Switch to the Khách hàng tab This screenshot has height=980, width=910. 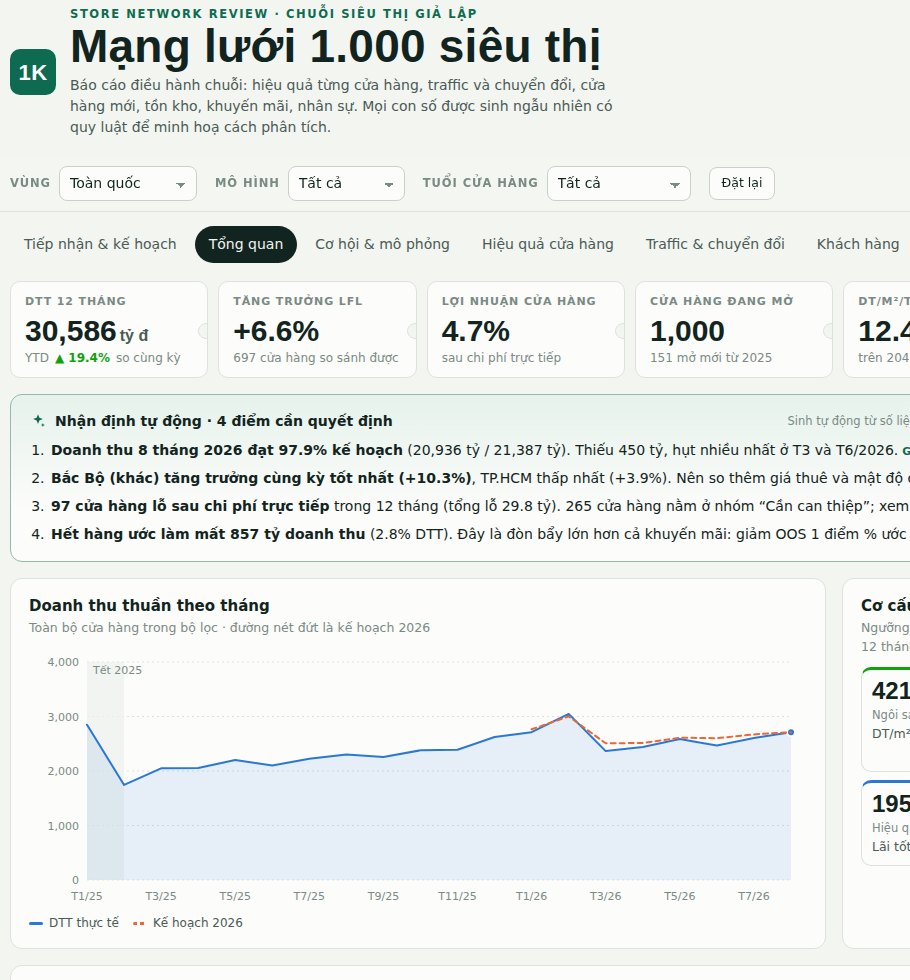click(858, 244)
